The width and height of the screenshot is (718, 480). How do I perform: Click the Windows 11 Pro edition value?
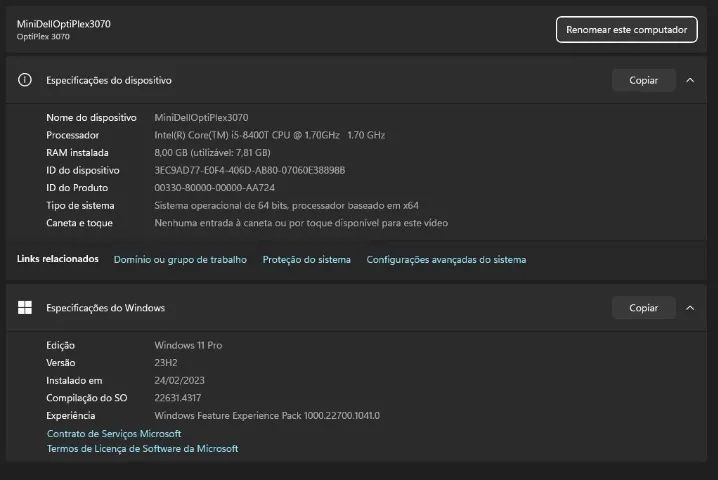[x=188, y=345]
